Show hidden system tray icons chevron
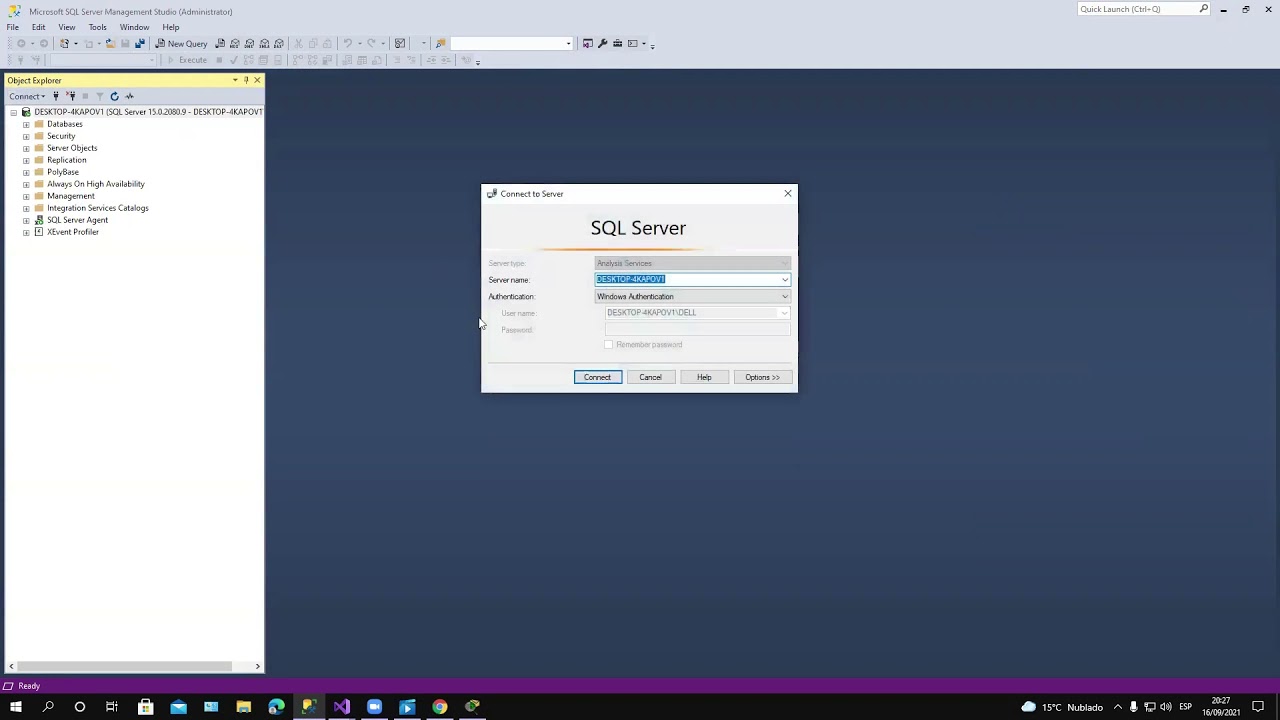 [x=1118, y=707]
